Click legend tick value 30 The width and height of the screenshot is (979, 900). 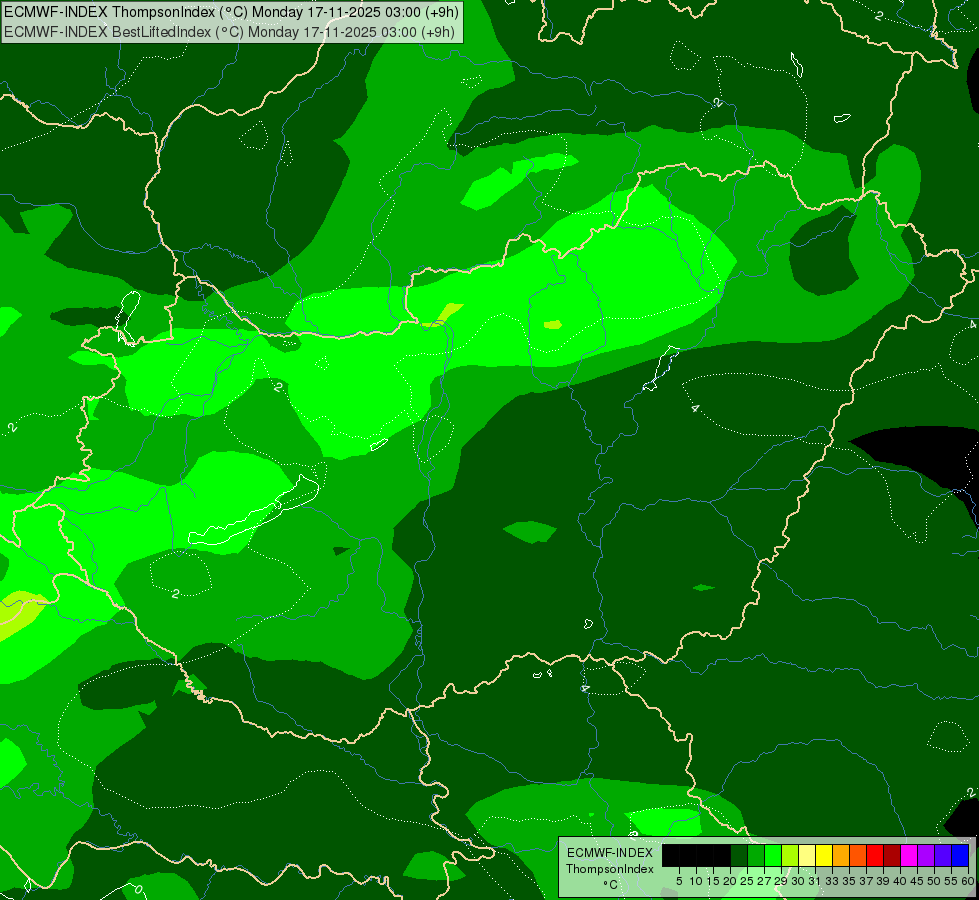[x=798, y=881]
